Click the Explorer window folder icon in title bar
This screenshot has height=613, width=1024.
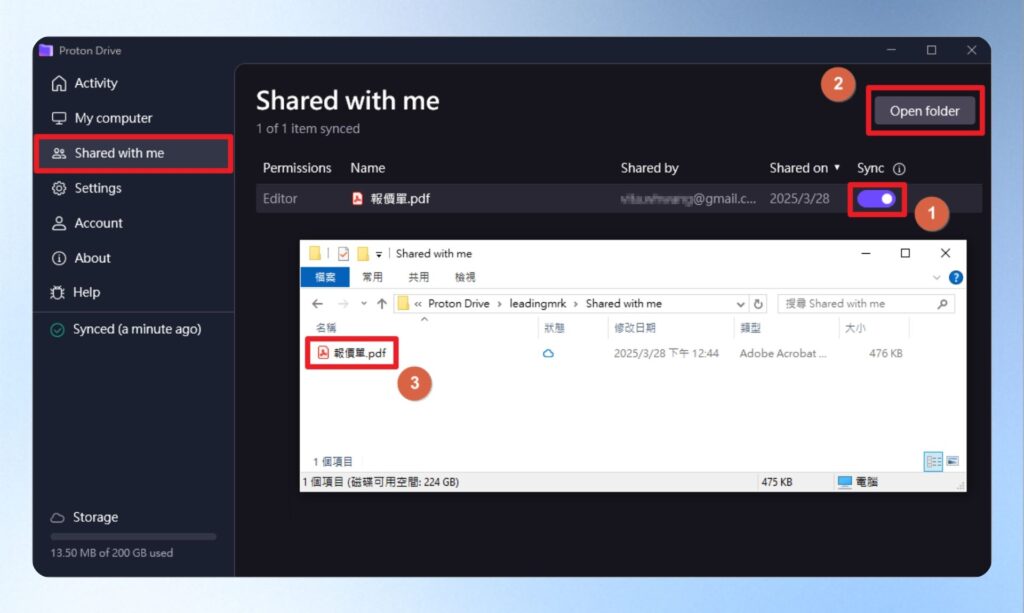(x=315, y=253)
